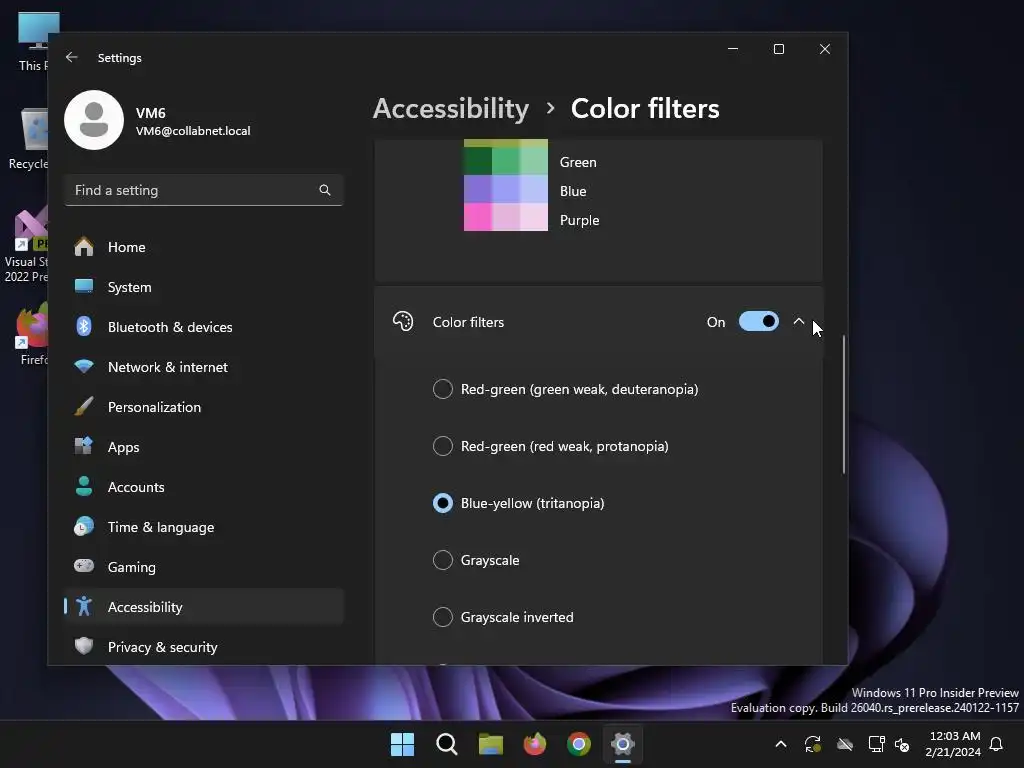
Task: Launch Firefox from the taskbar
Action: pyautogui.click(x=535, y=744)
